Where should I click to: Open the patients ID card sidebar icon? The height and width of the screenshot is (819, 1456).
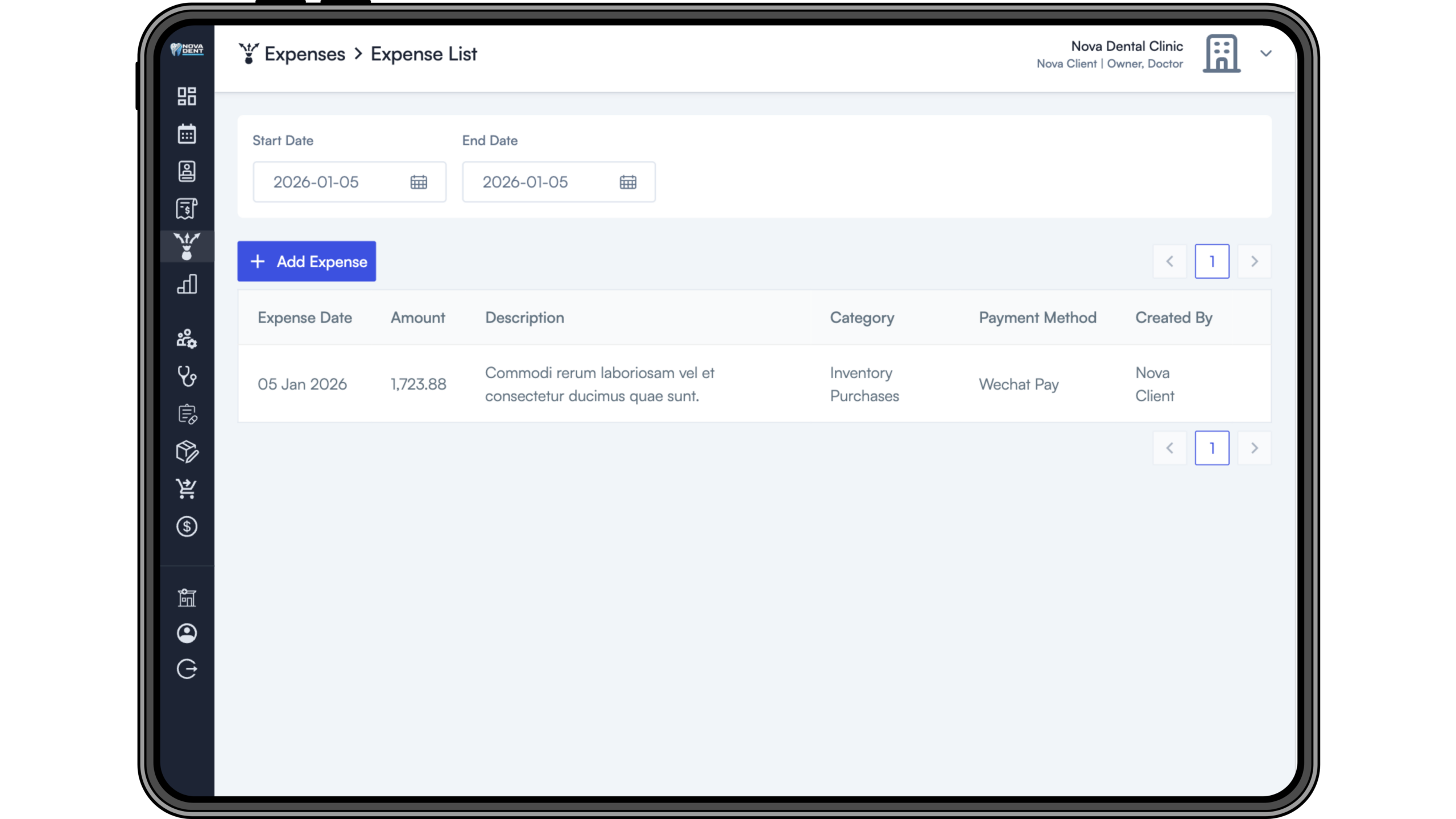(x=187, y=171)
